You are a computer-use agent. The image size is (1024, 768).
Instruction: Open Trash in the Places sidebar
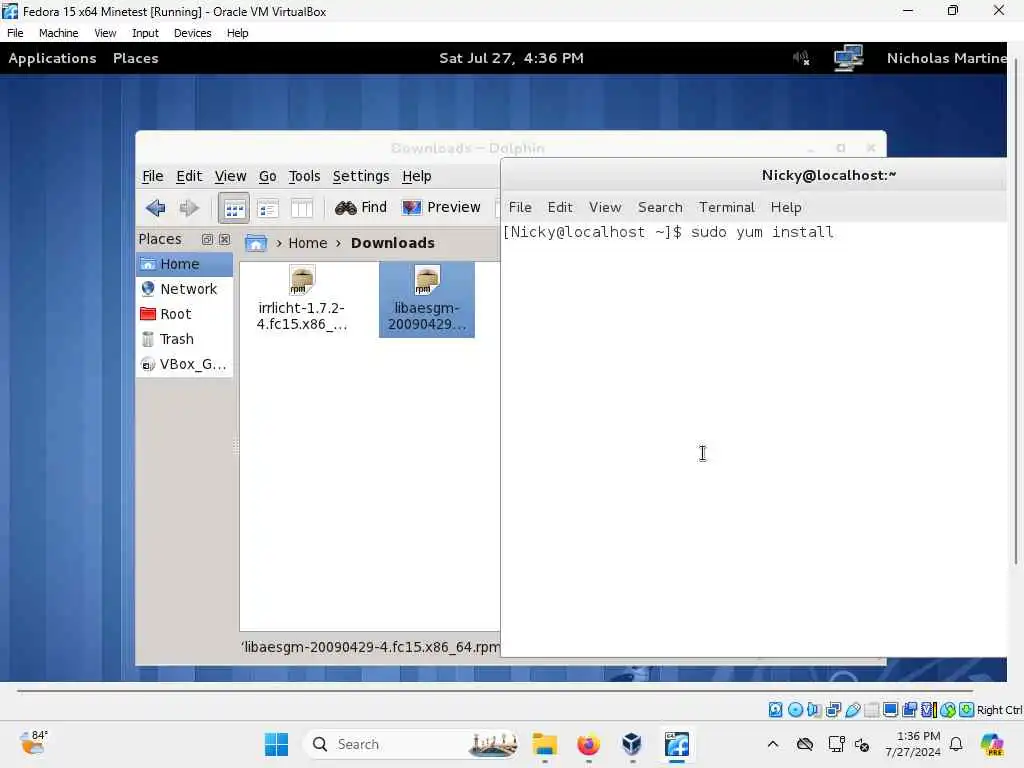(x=184, y=339)
